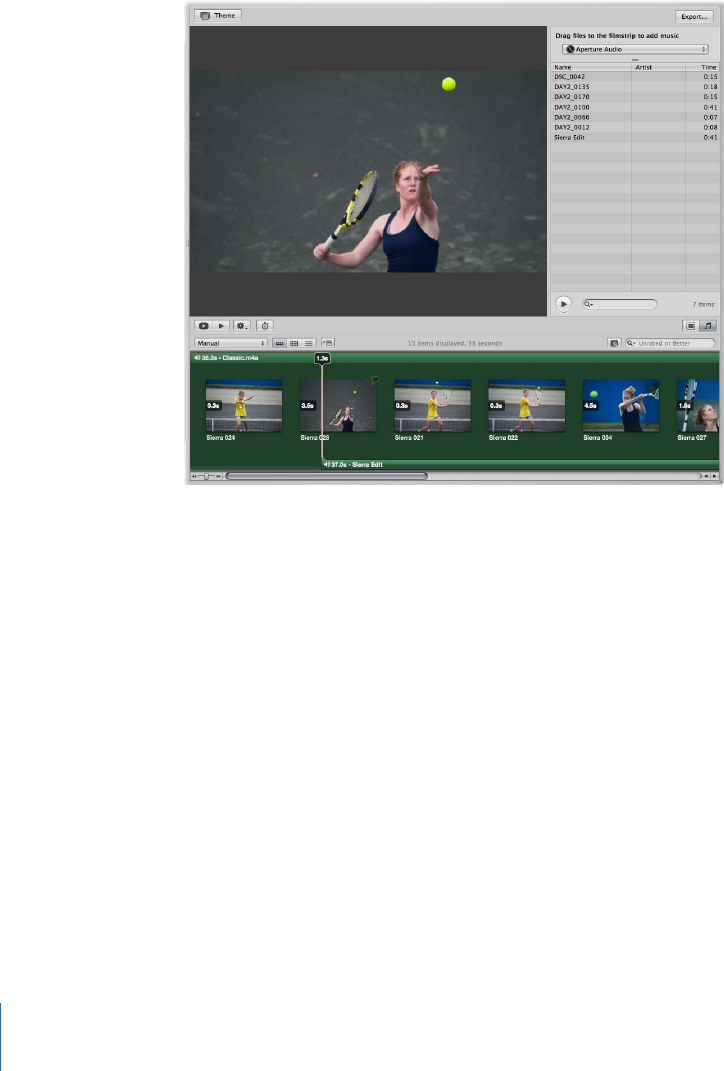Toggle the audio browser music note button
Viewport: 724px width, 1071px height.
tap(708, 326)
